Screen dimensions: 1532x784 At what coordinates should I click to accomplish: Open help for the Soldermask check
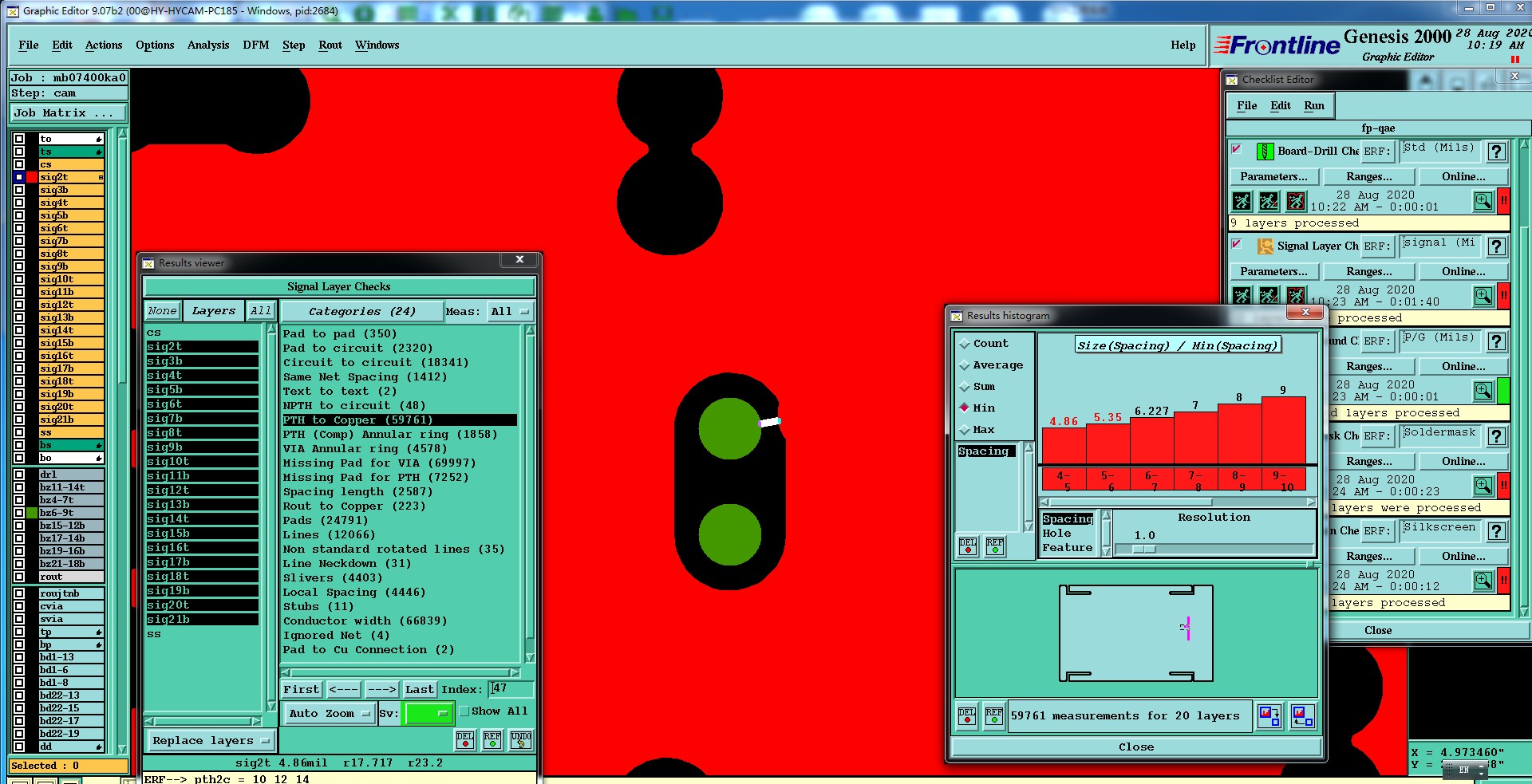point(1497,436)
